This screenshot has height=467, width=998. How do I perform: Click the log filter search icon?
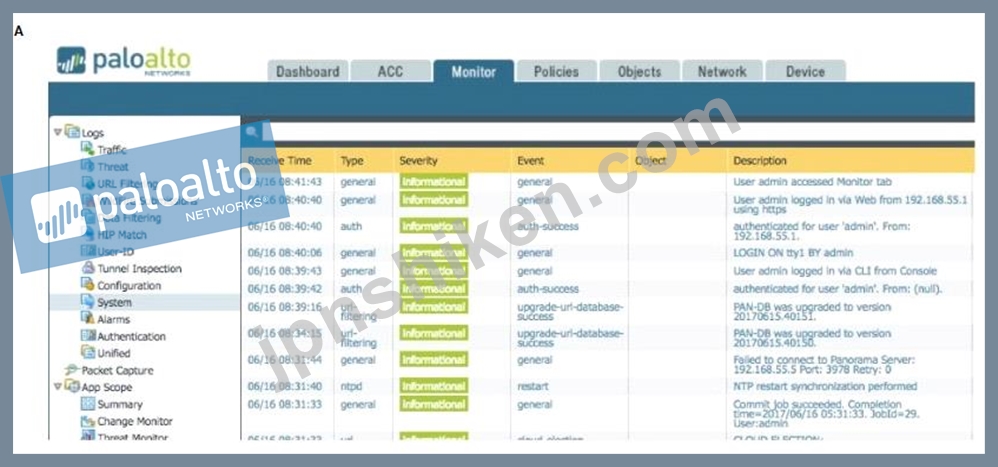tap(253, 132)
